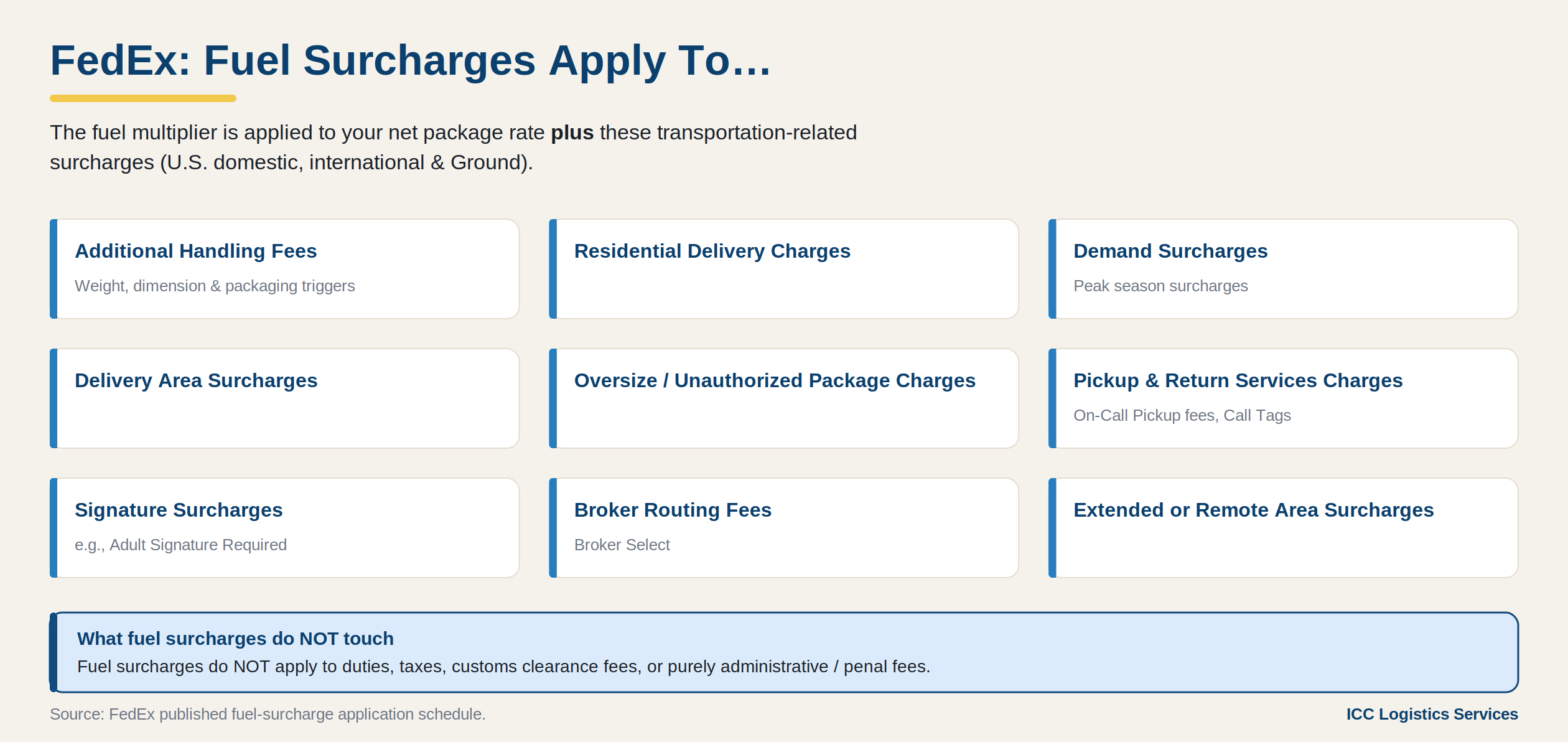Click 'e.g., Adult Signature Required' subtitle
This screenshot has width=1568, height=742.
180,545
